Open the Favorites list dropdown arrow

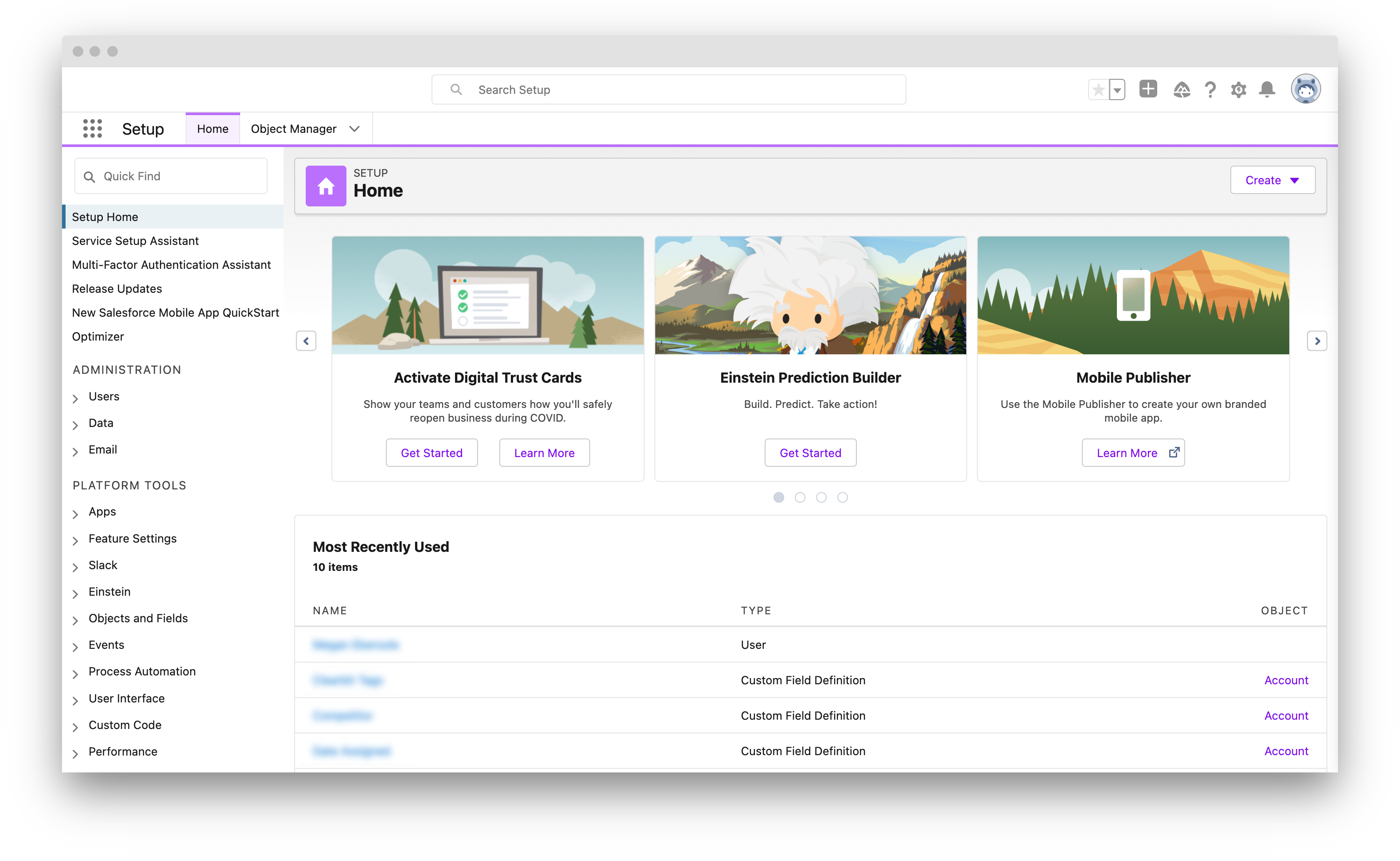1117,90
